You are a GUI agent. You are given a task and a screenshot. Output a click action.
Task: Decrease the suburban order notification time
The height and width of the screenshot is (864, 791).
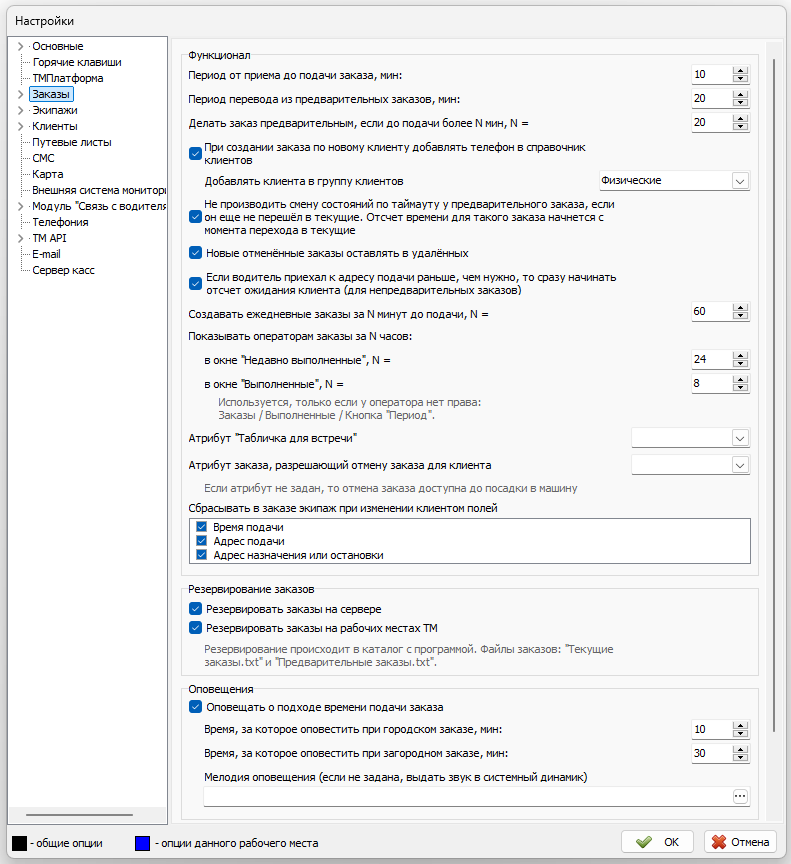click(x=740, y=758)
